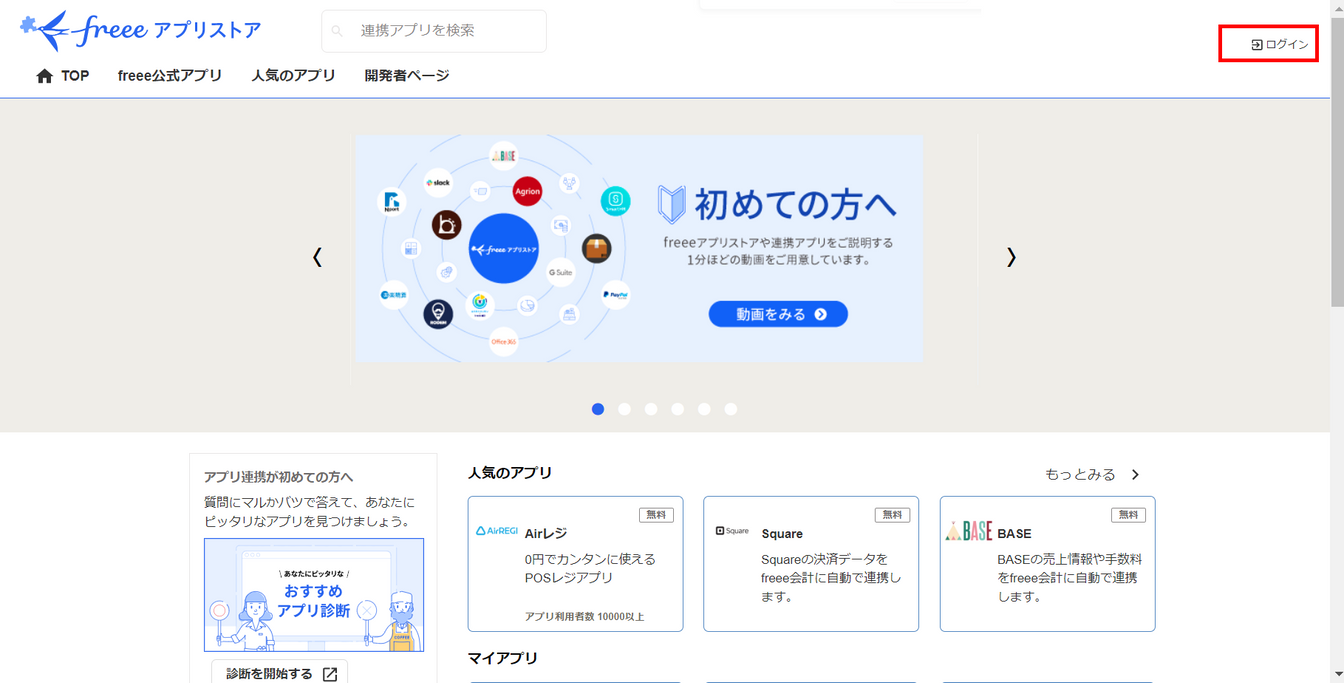Click the もっとみる link
Screen dimensions: 1344x683
(x=1080, y=474)
